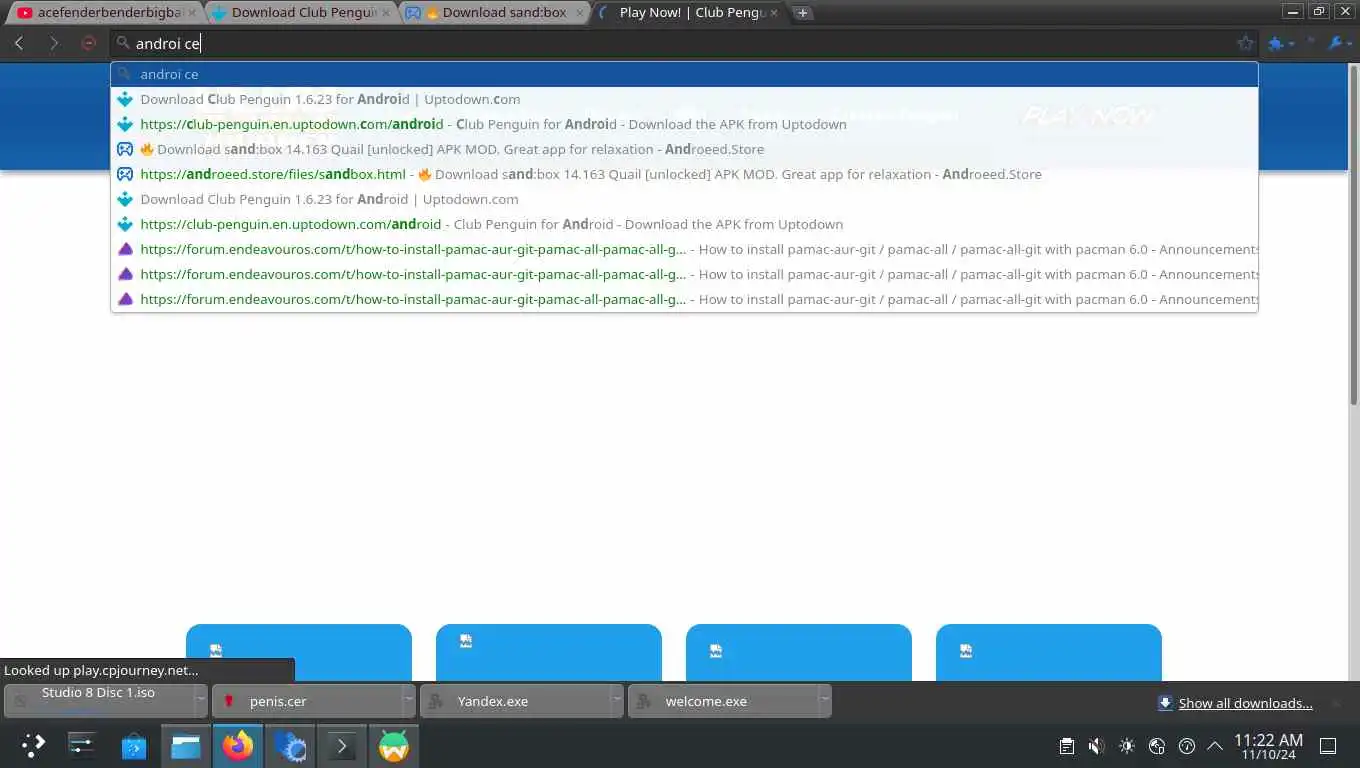Stop the page from loading
The image size is (1360, 768).
click(x=89, y=43)
